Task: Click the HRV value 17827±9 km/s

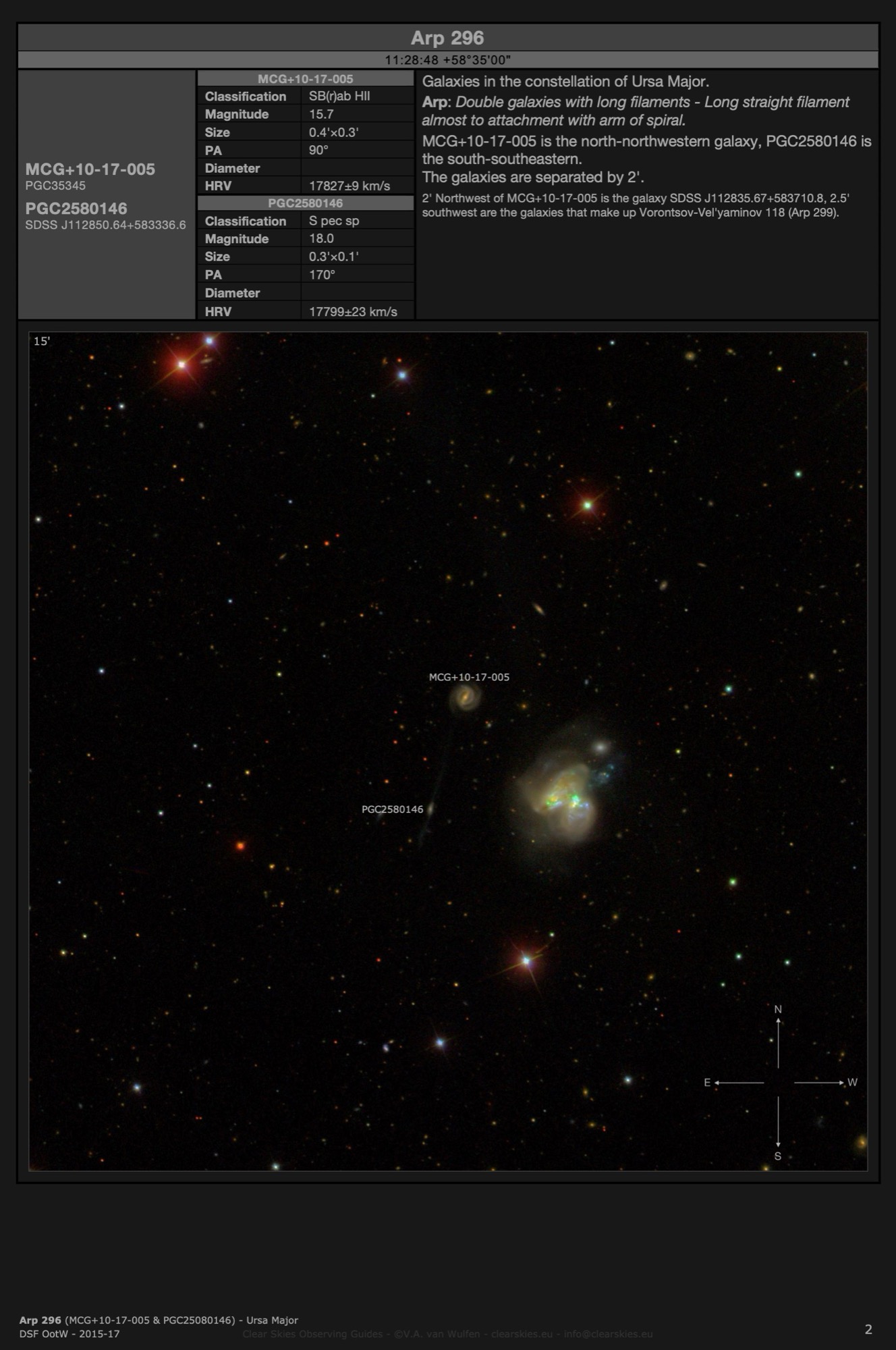Action: point(349,186)
